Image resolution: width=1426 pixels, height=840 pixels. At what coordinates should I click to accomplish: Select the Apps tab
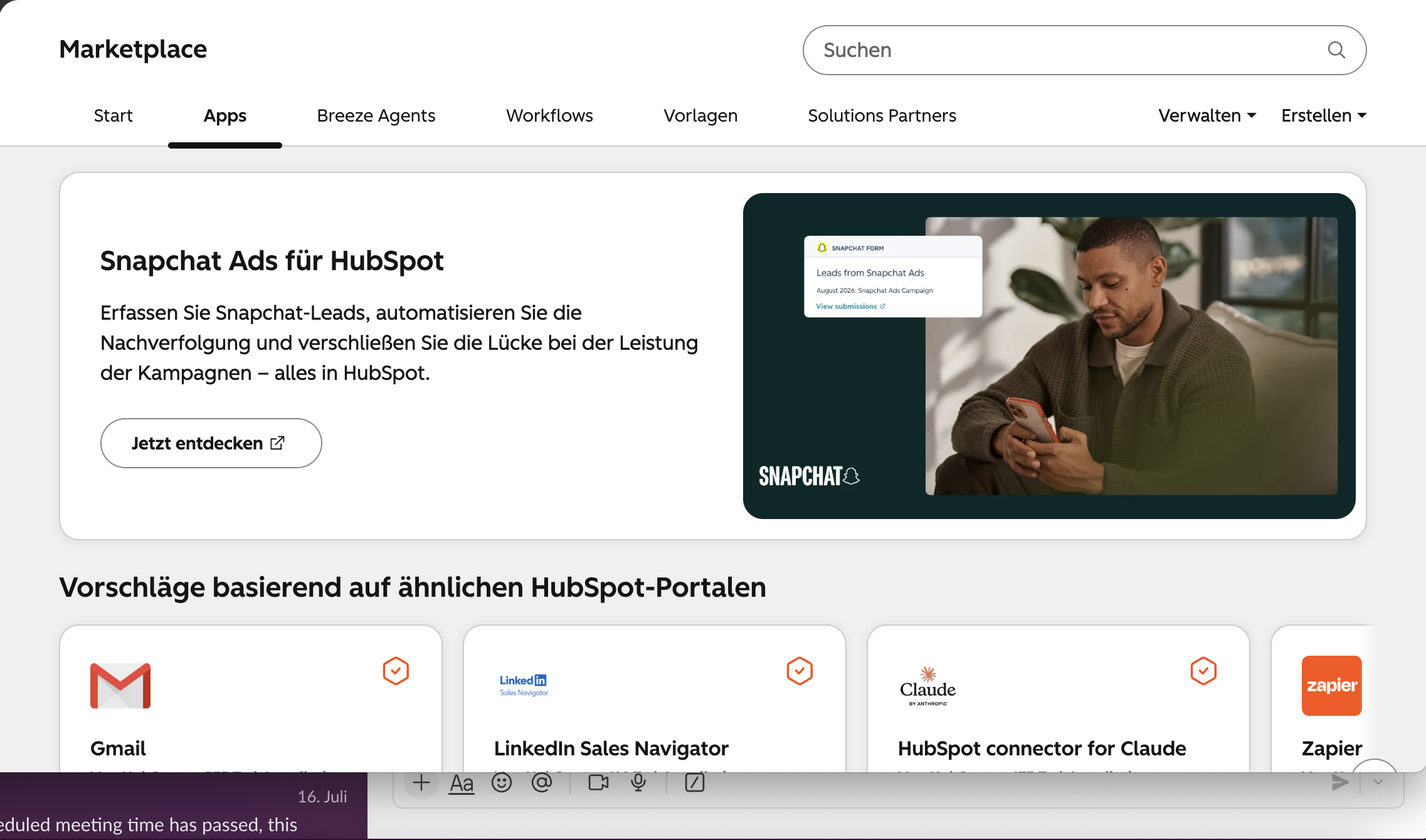(224, 115)
